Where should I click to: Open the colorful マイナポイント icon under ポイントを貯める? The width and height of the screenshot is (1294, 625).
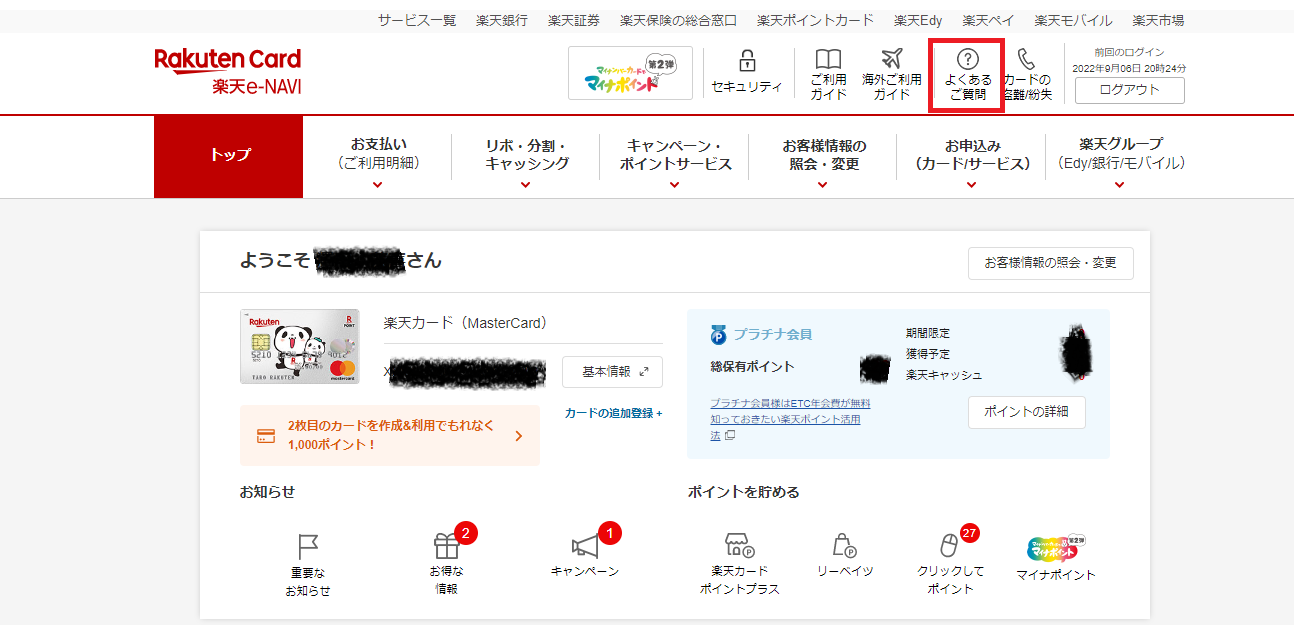pos(1055,548)
